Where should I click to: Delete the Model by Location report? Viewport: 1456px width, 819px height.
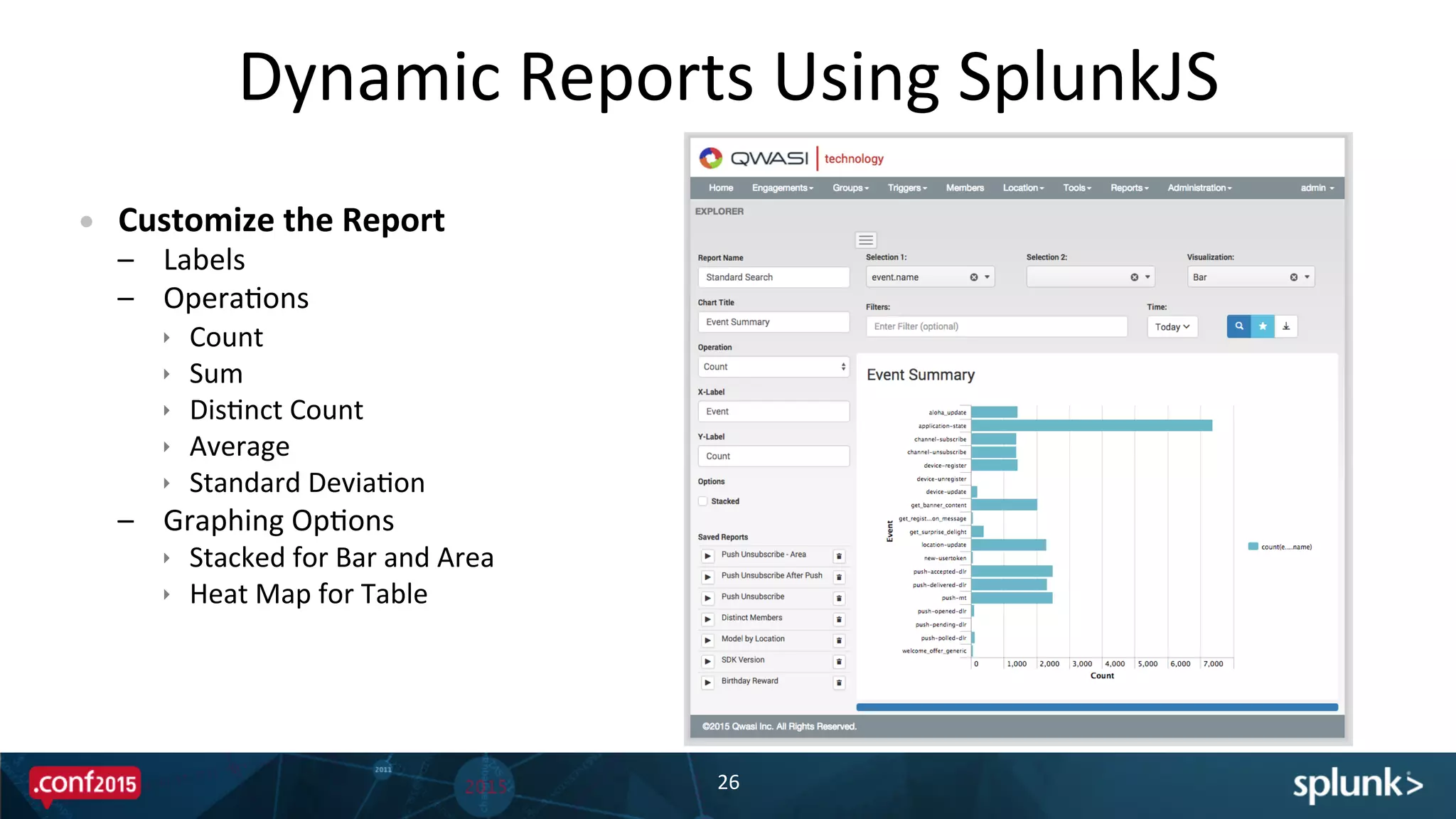tap(839, 641)
